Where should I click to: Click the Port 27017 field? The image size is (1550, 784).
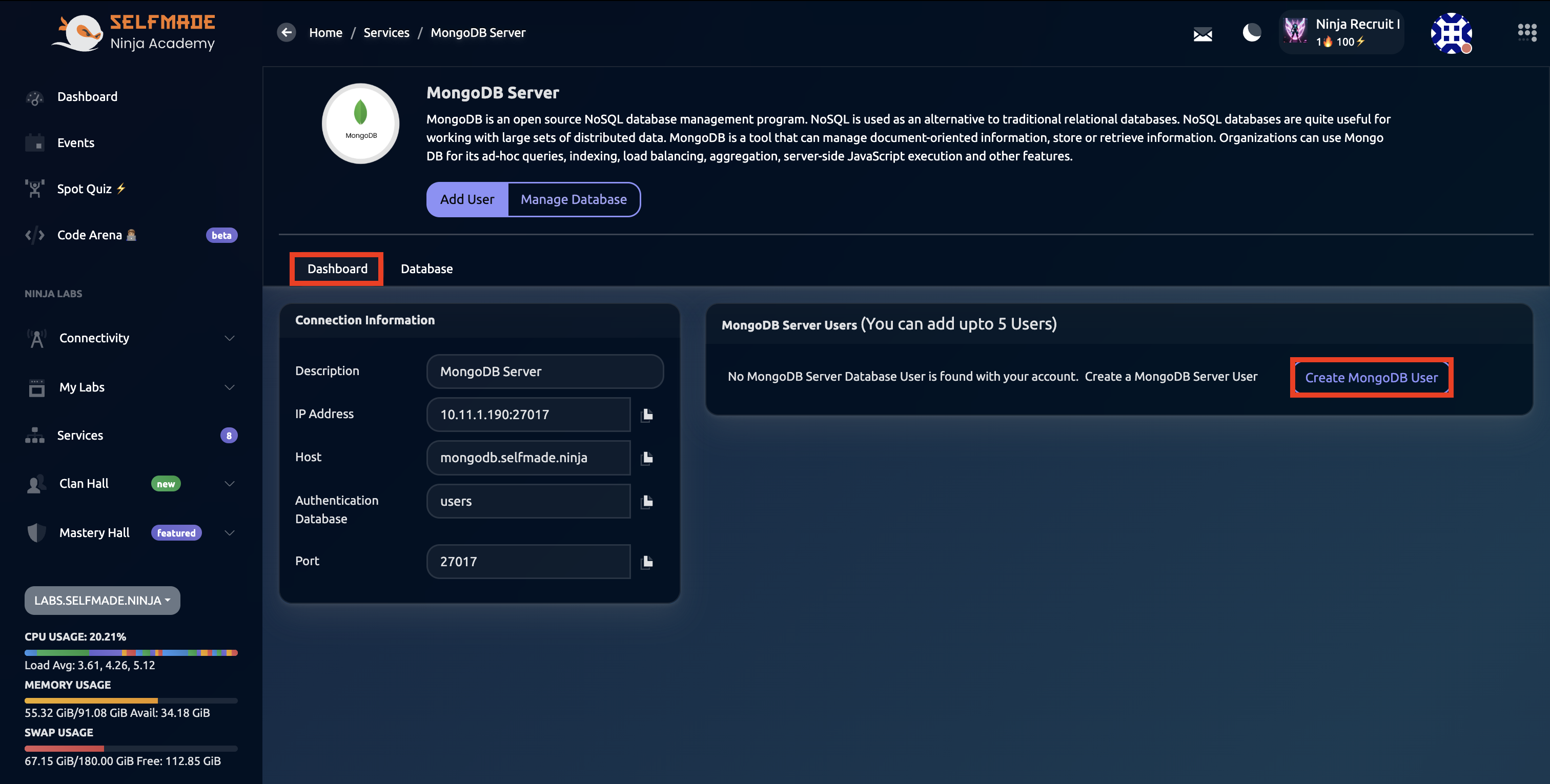(528, 562)
